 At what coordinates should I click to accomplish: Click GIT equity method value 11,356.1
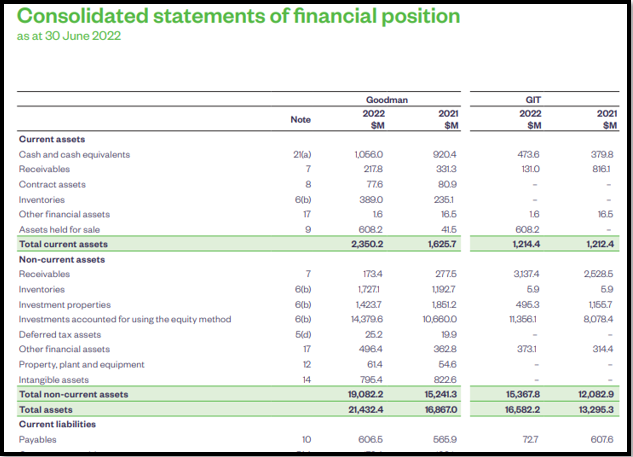(523, 319)
